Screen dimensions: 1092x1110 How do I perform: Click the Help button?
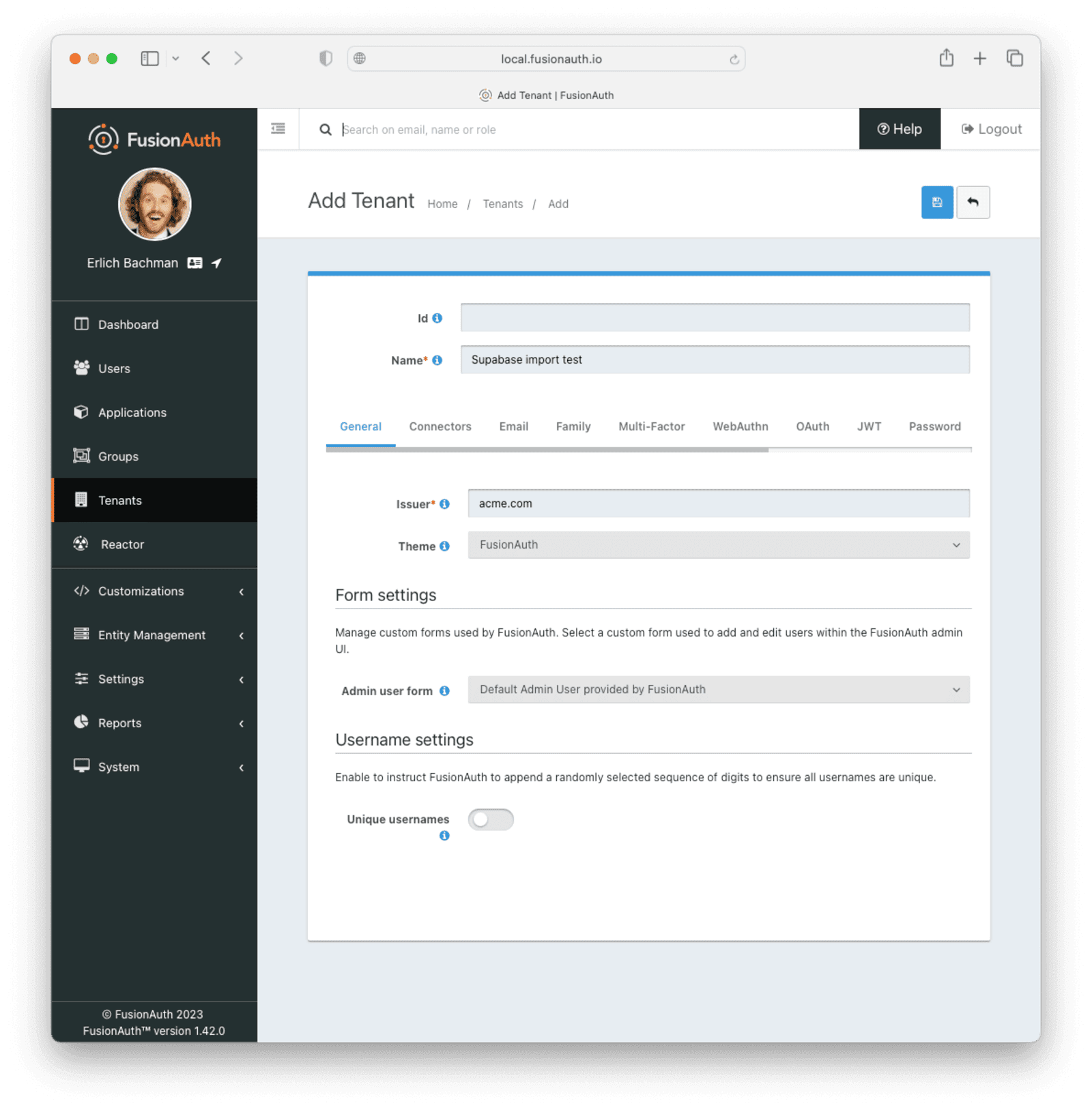[900, 129]
